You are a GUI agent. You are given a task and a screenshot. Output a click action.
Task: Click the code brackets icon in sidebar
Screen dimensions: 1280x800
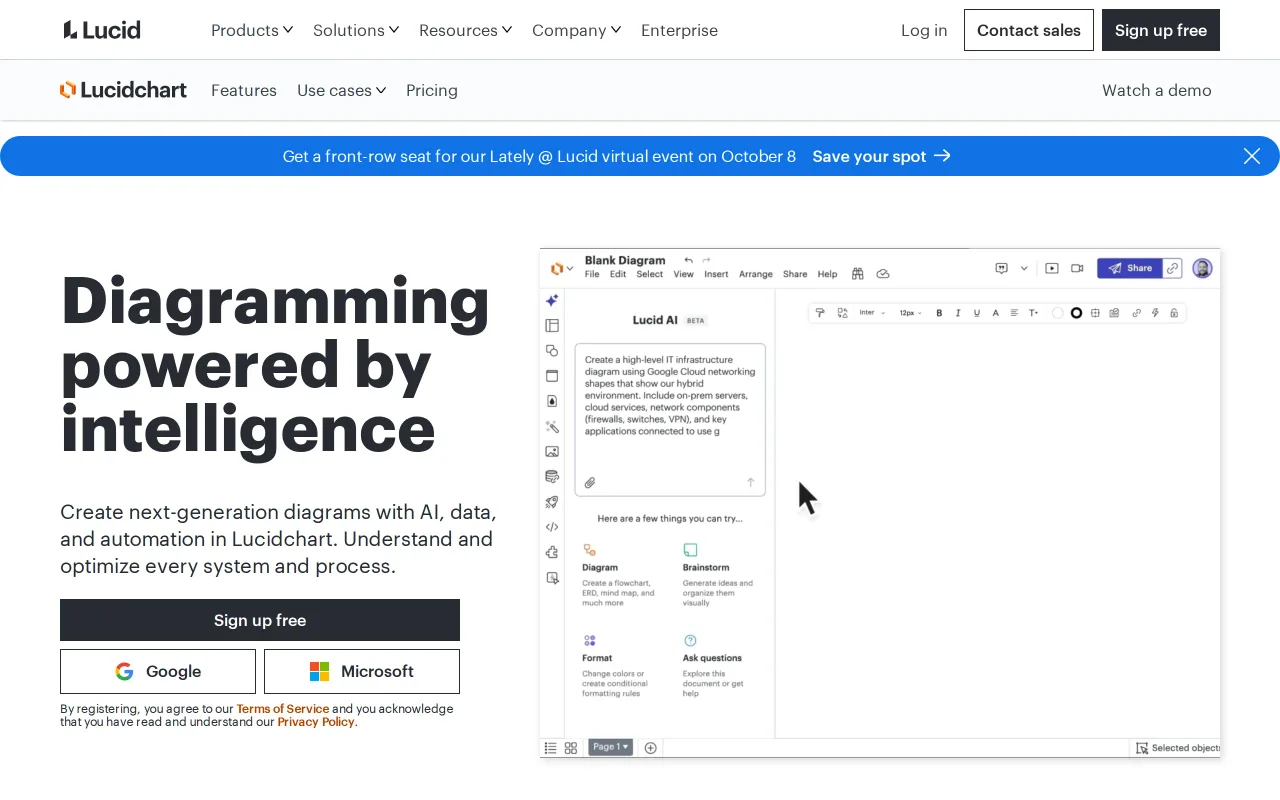pyautogui.click(x=552, y=527)
